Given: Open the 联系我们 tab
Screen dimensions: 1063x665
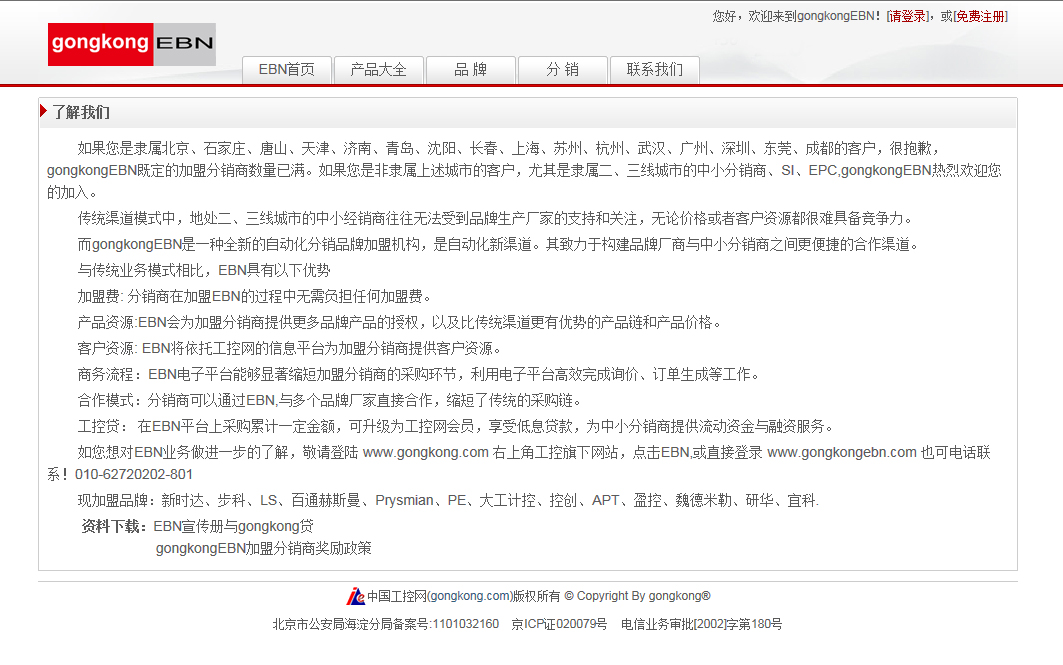Looking at the screenshot, I should coord(654,70).
